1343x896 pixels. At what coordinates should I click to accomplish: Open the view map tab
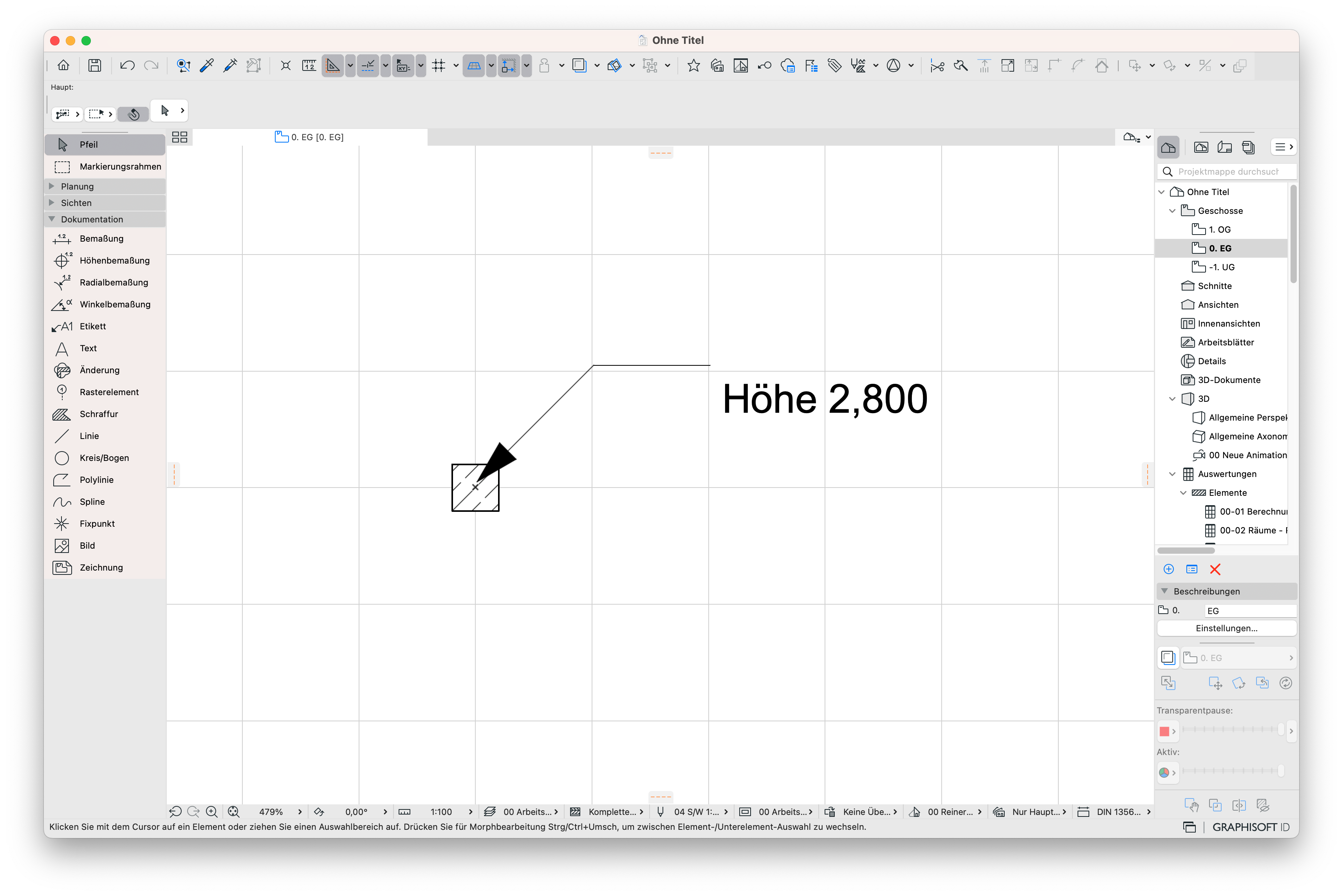click(1201, 147)
